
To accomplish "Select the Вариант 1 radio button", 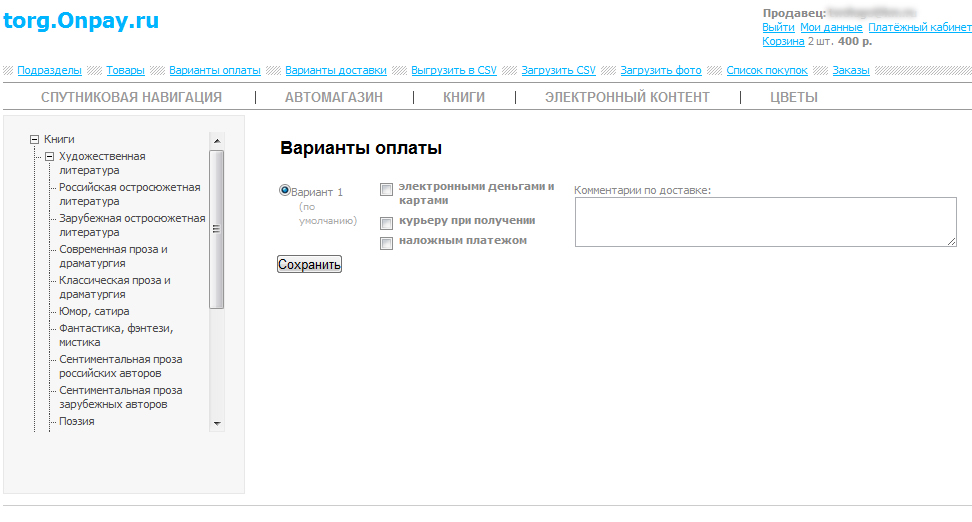I will point(284,190).
